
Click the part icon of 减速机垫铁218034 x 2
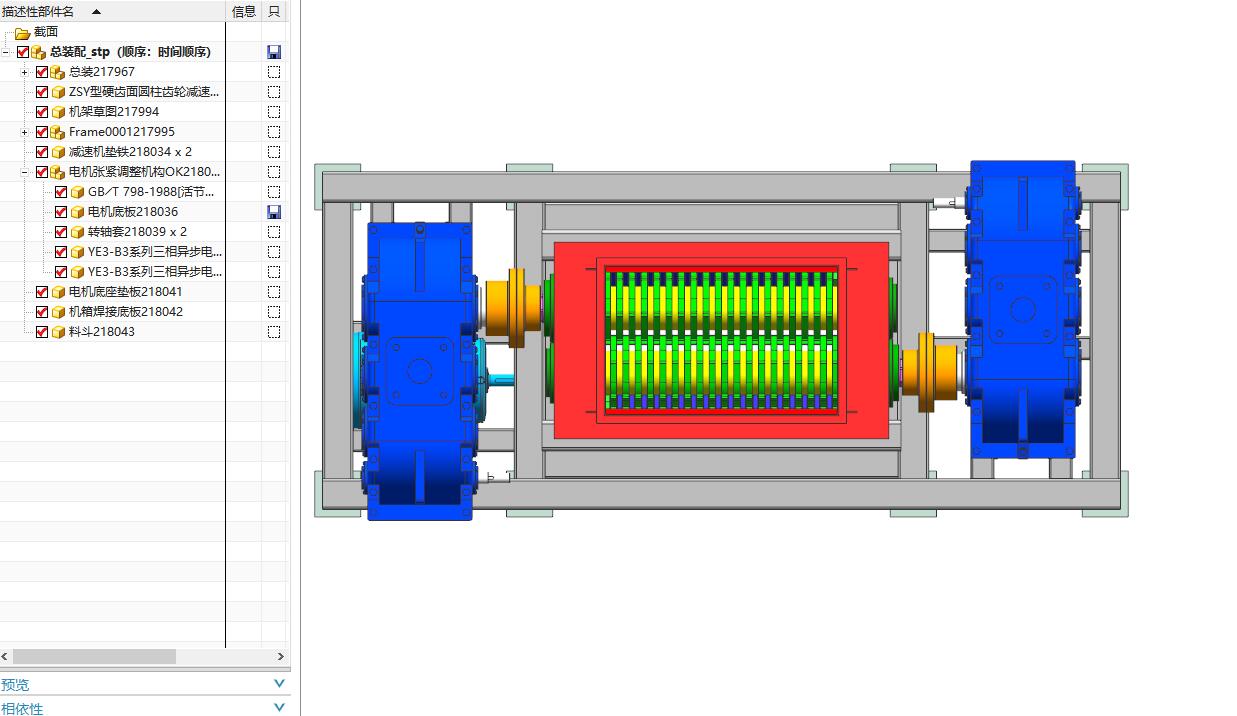pyautogui.click(x=58, y=152)
